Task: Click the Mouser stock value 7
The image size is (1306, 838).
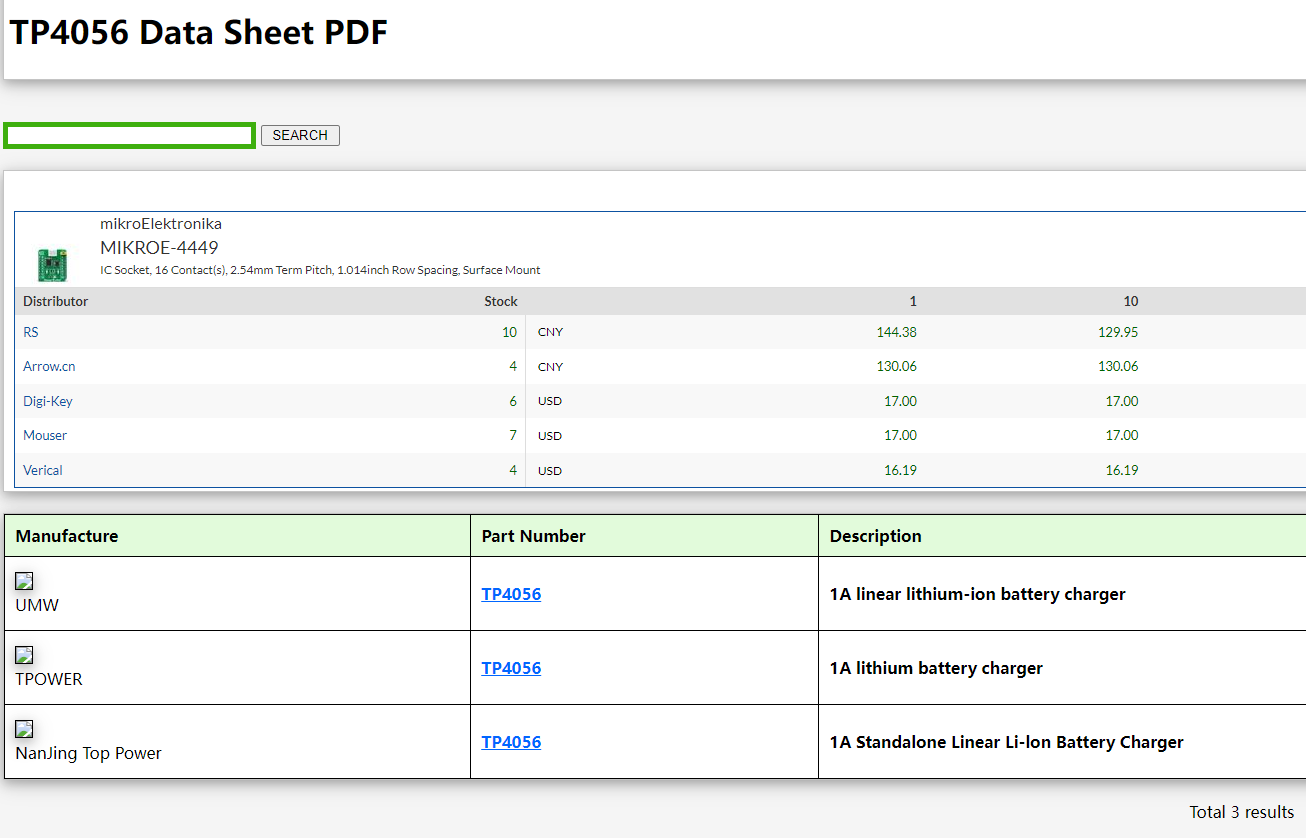Action: point(513,435)
